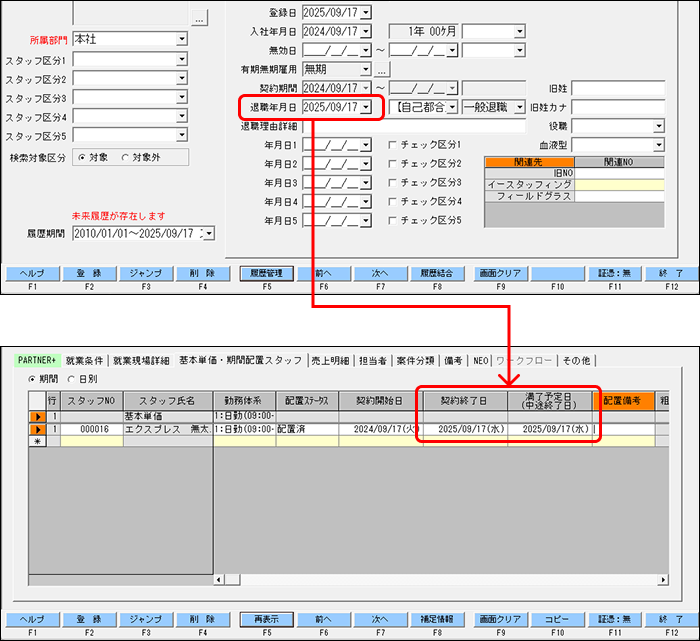Open the 登録日 date picker arrow

coord(366,12)
